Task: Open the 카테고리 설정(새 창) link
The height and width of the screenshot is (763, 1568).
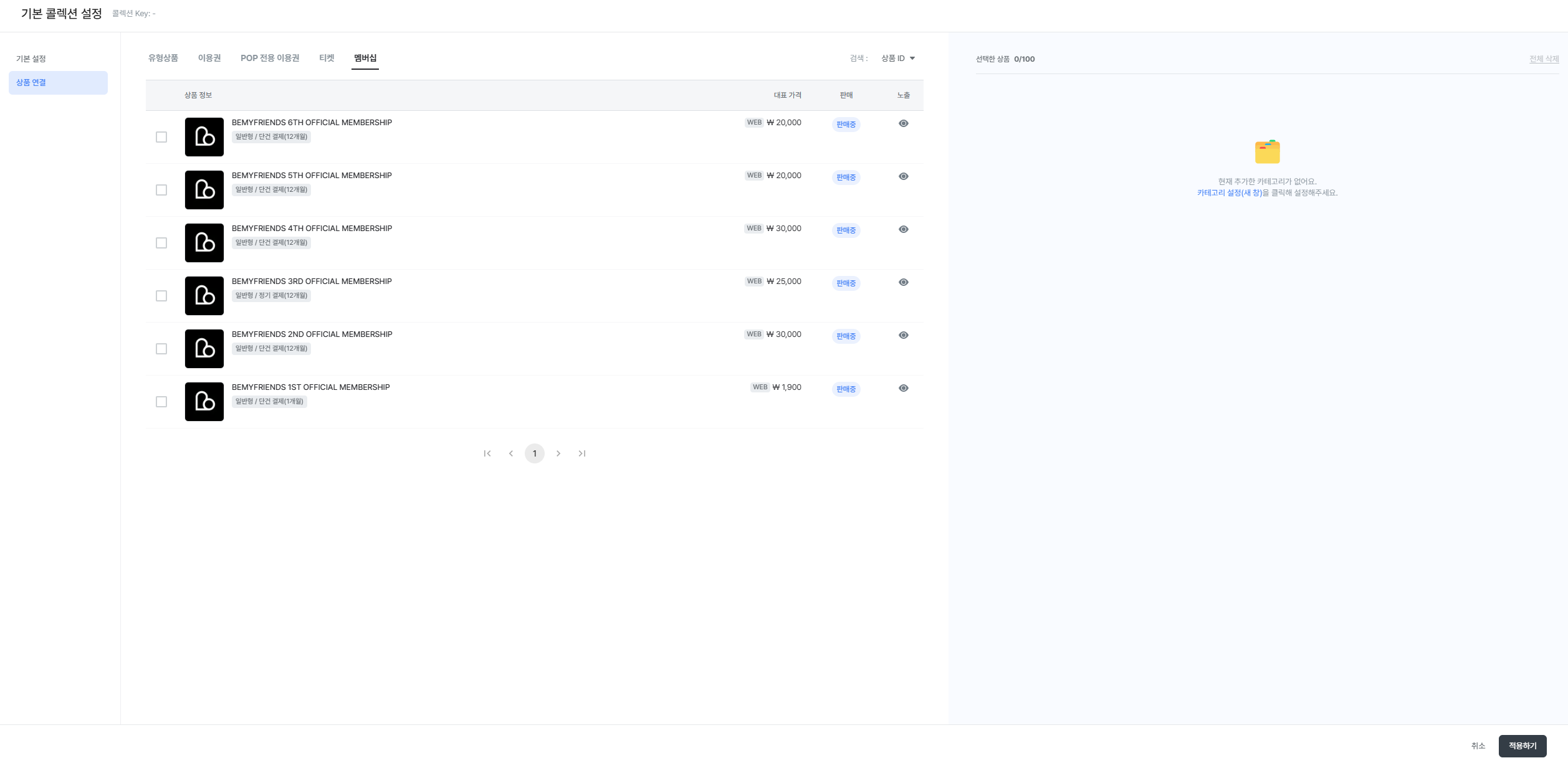Action: 1230,193
